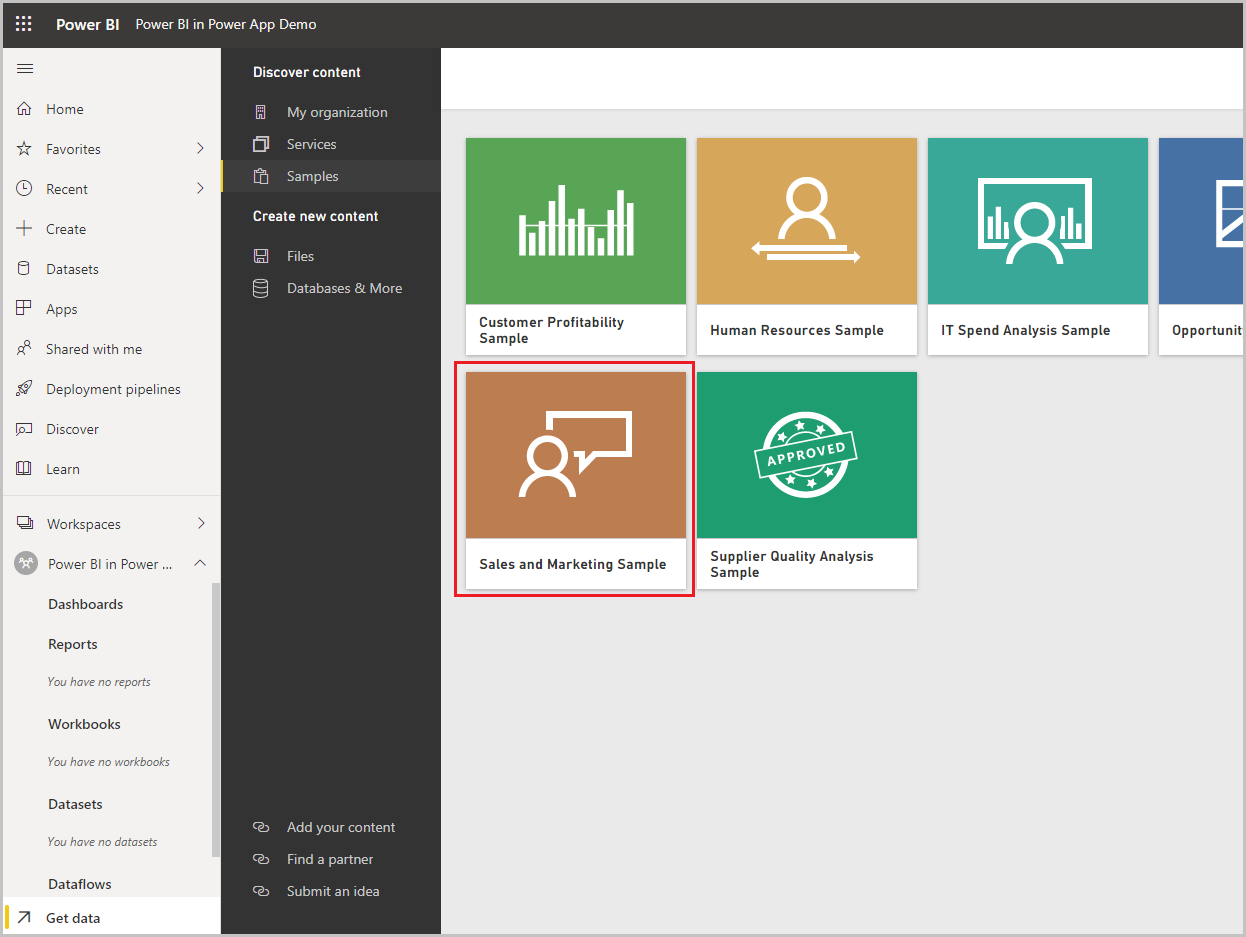Collapse the Power BI in Power workspace chevron
Viewport: 1246px width, 937px height.
point(200,563)
